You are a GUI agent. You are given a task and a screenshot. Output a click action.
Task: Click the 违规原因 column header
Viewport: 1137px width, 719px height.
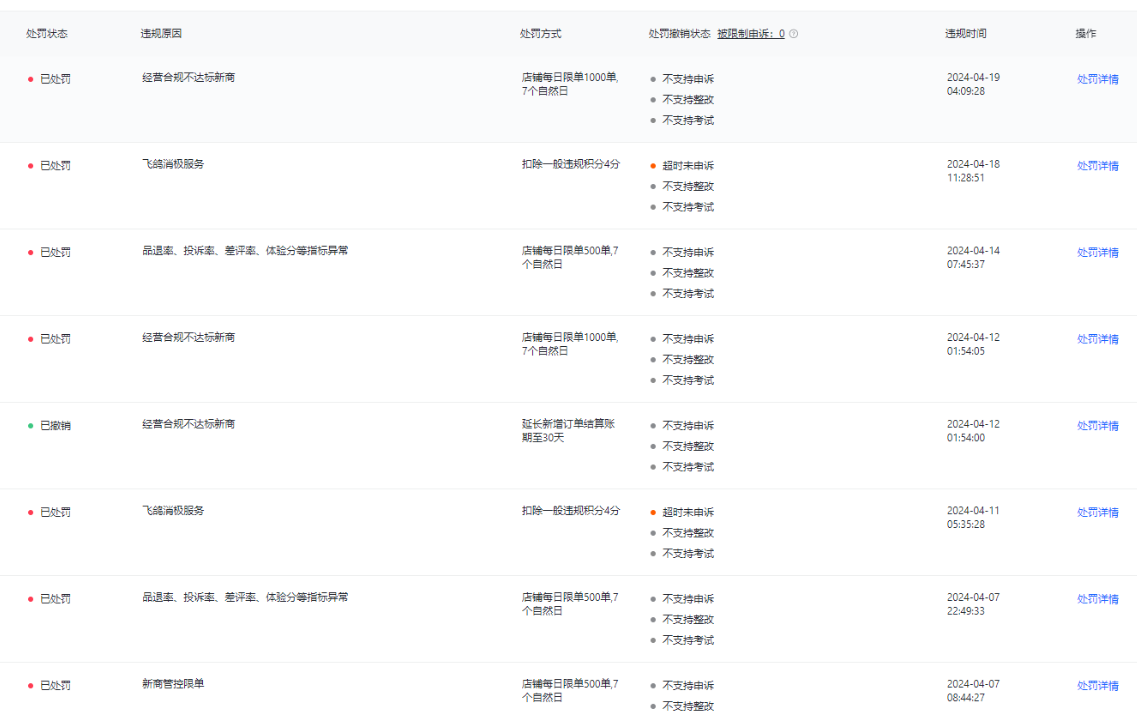(161, 34)
